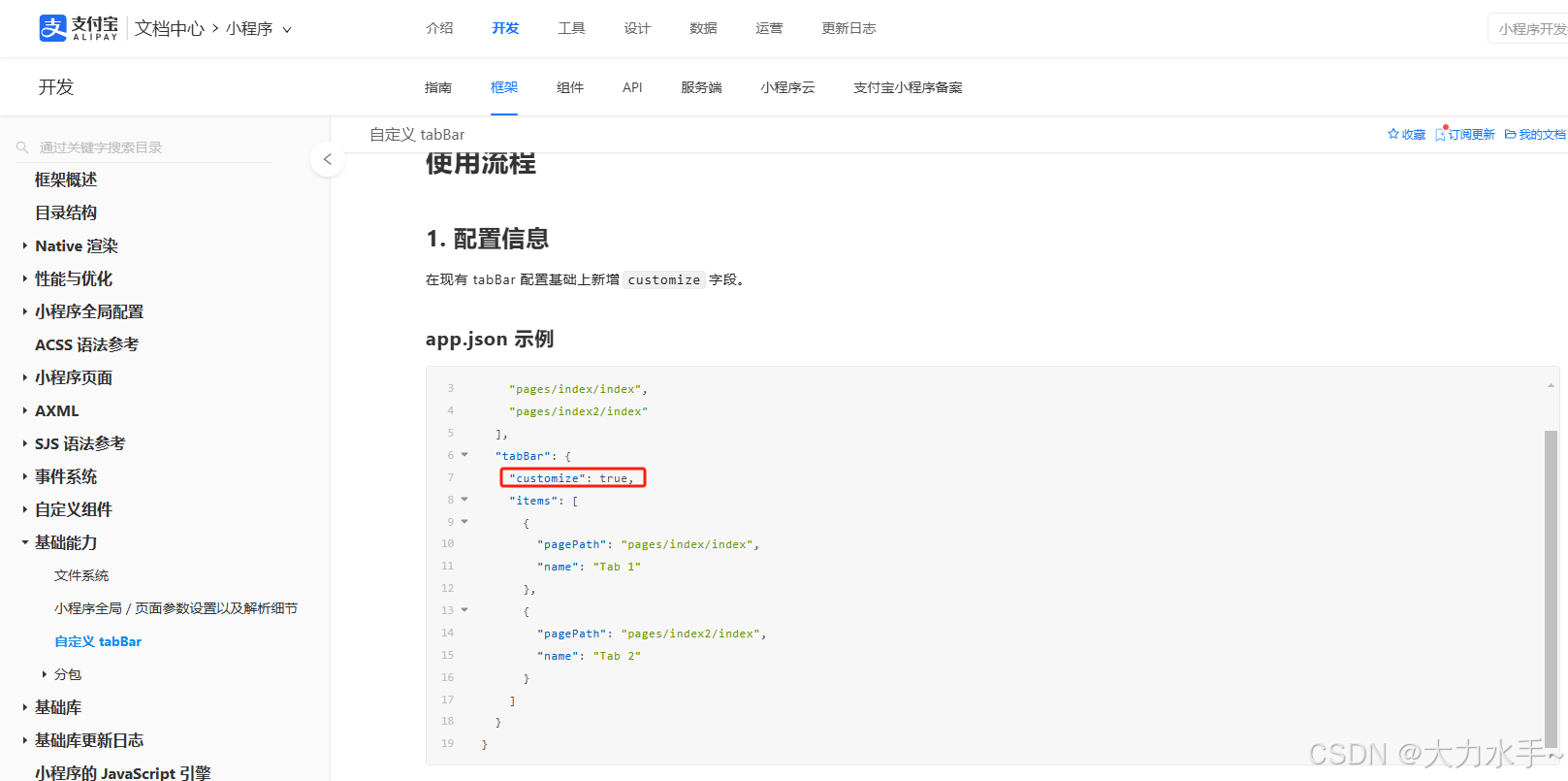Switch to 指南 tab

[438, 87]
